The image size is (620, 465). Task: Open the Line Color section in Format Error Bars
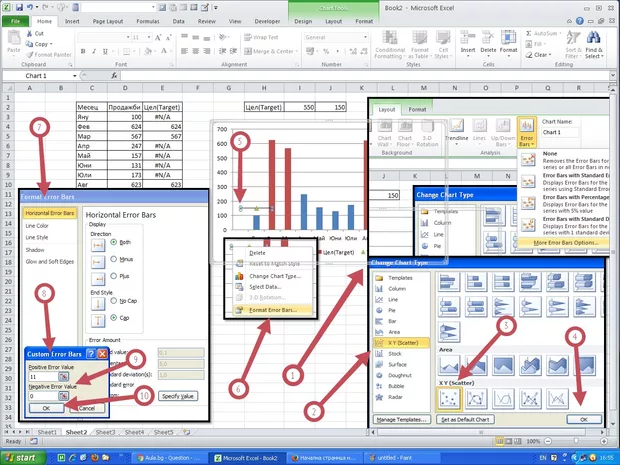coord(37,226)
